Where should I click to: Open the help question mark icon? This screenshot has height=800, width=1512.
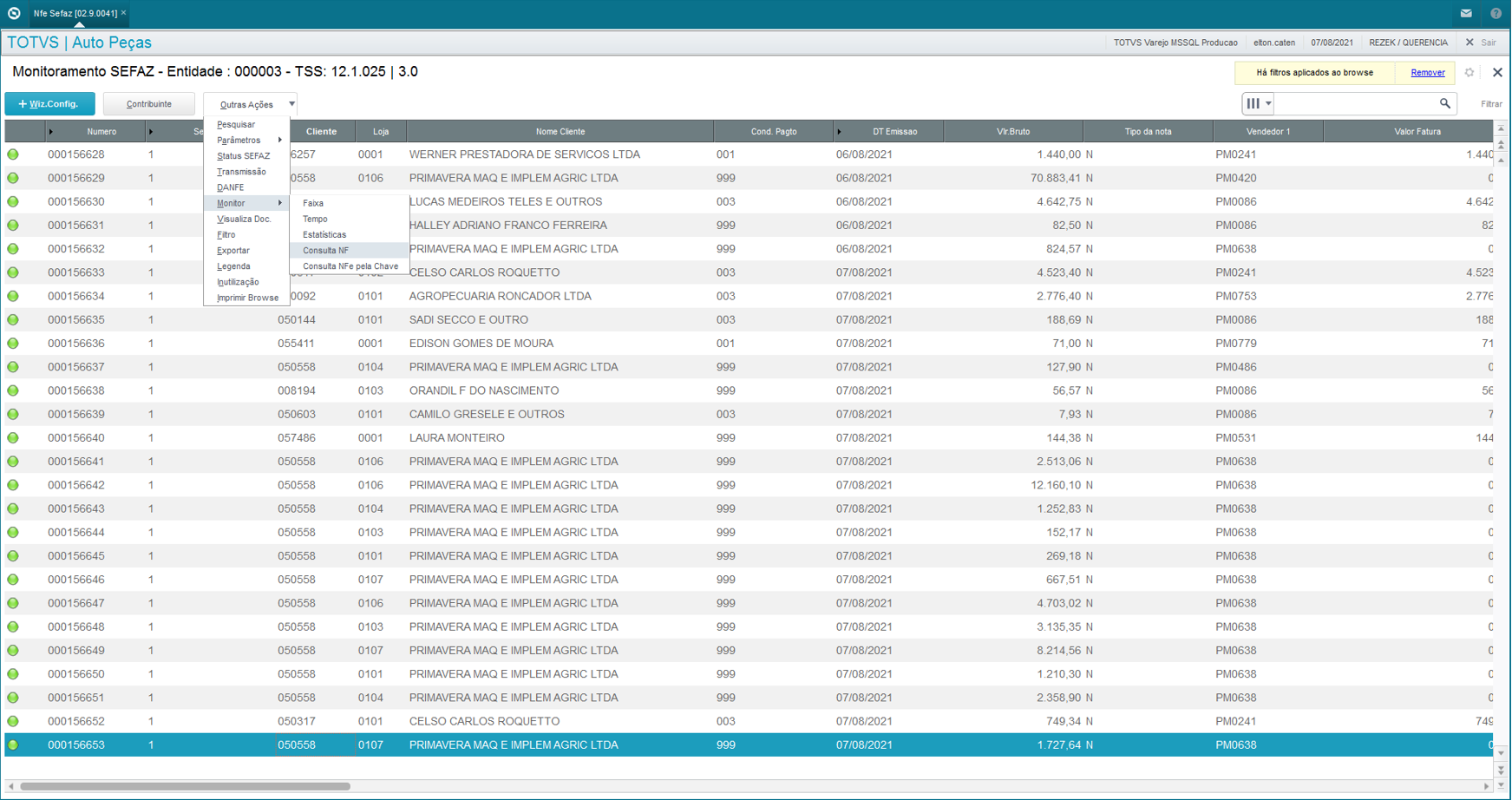(x=1496, y=13)
